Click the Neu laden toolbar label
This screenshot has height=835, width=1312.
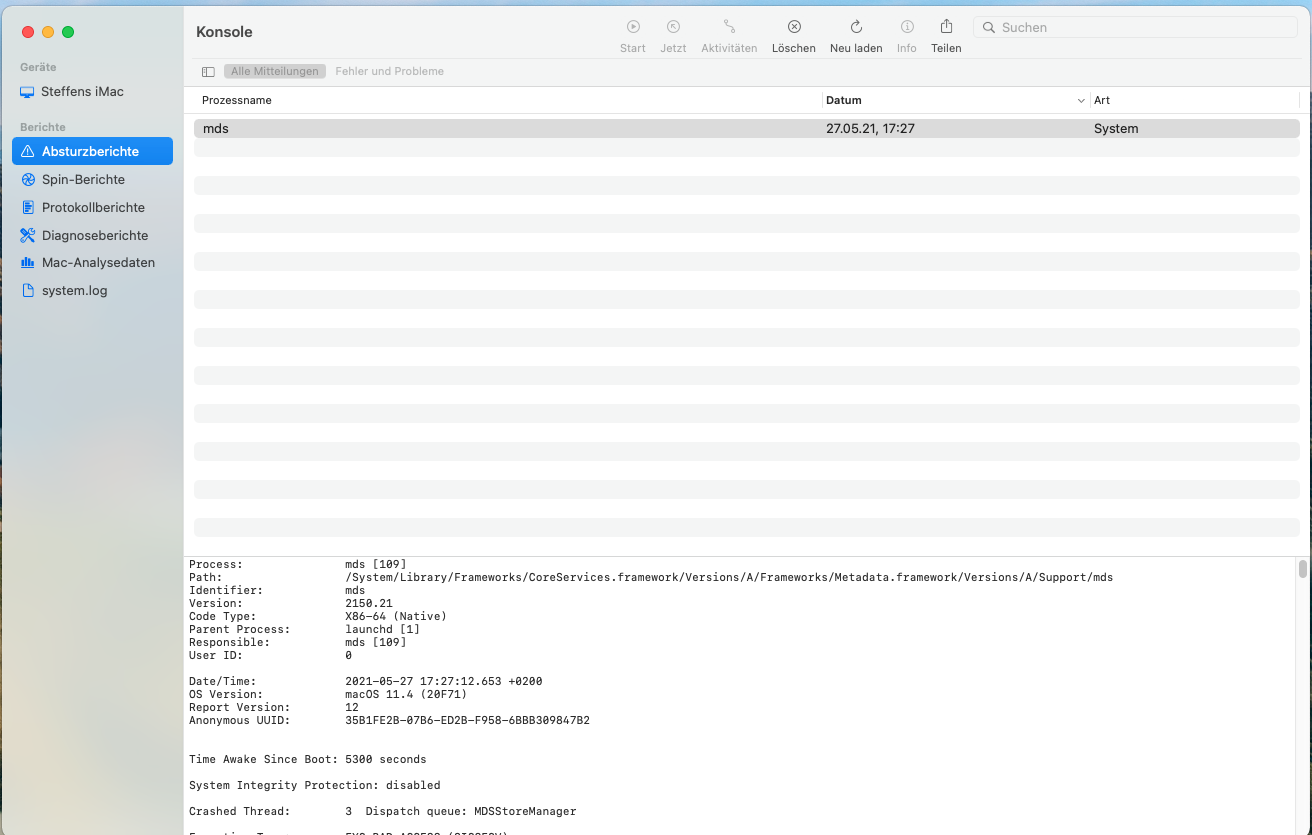[856, 48]
